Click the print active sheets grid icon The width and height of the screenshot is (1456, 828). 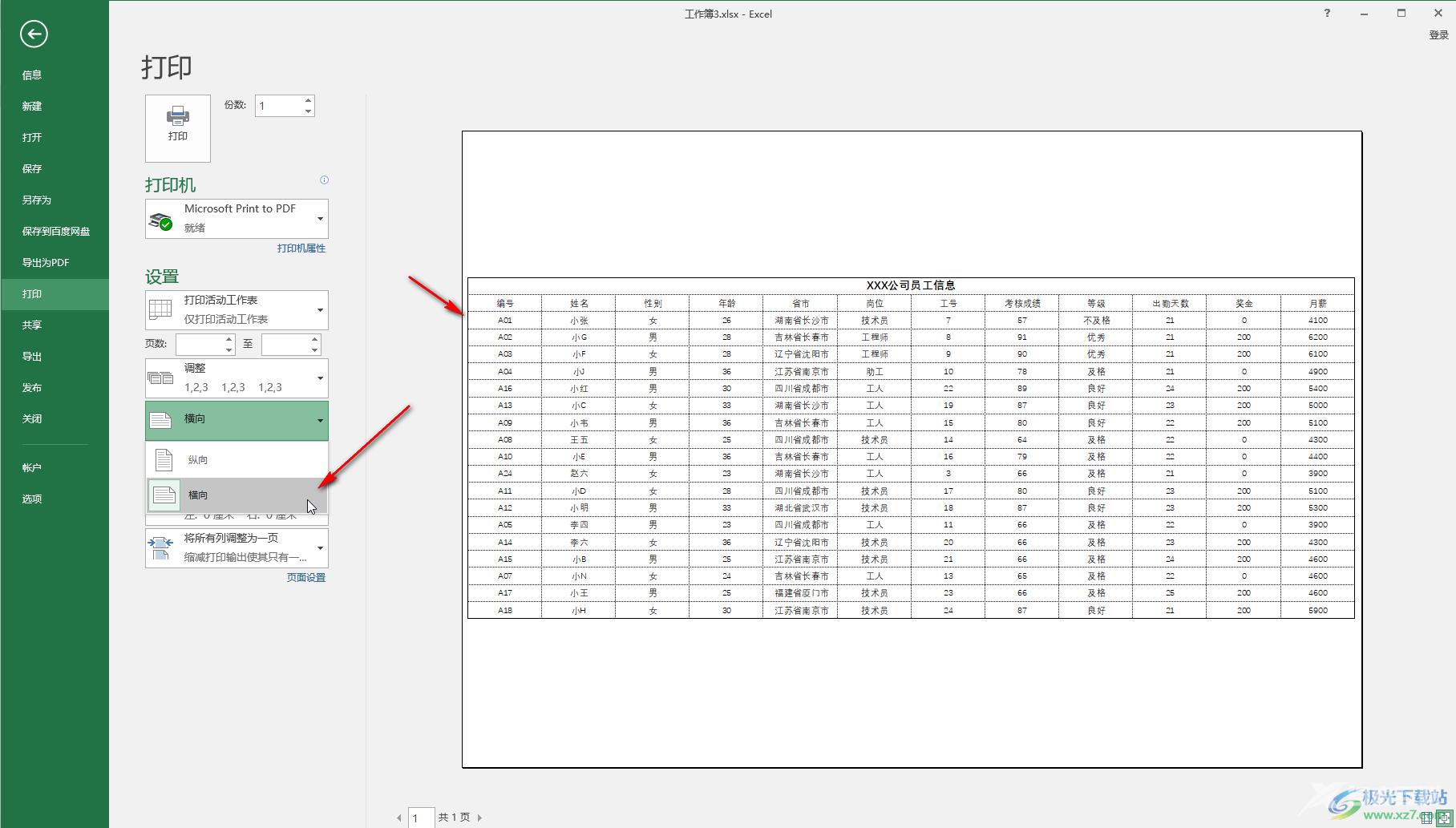coord(161,309)
